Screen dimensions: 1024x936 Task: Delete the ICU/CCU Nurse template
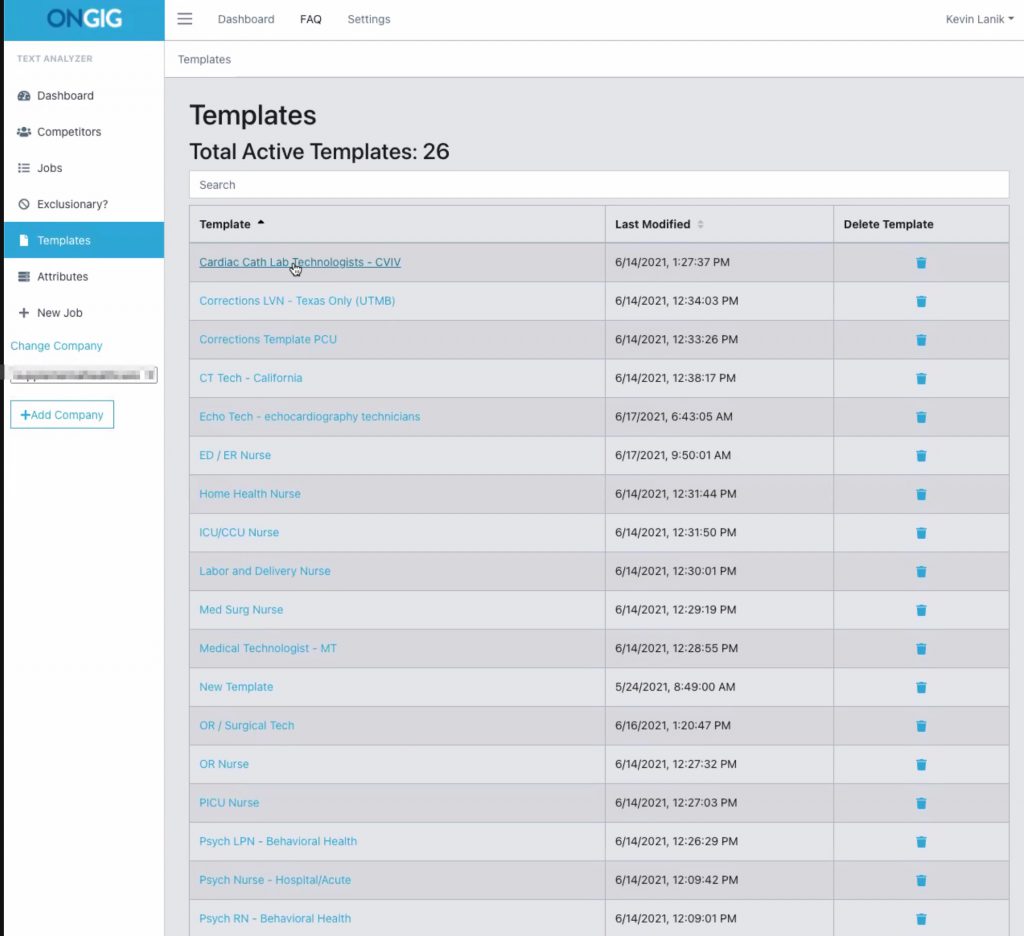(x=921, y=532)
